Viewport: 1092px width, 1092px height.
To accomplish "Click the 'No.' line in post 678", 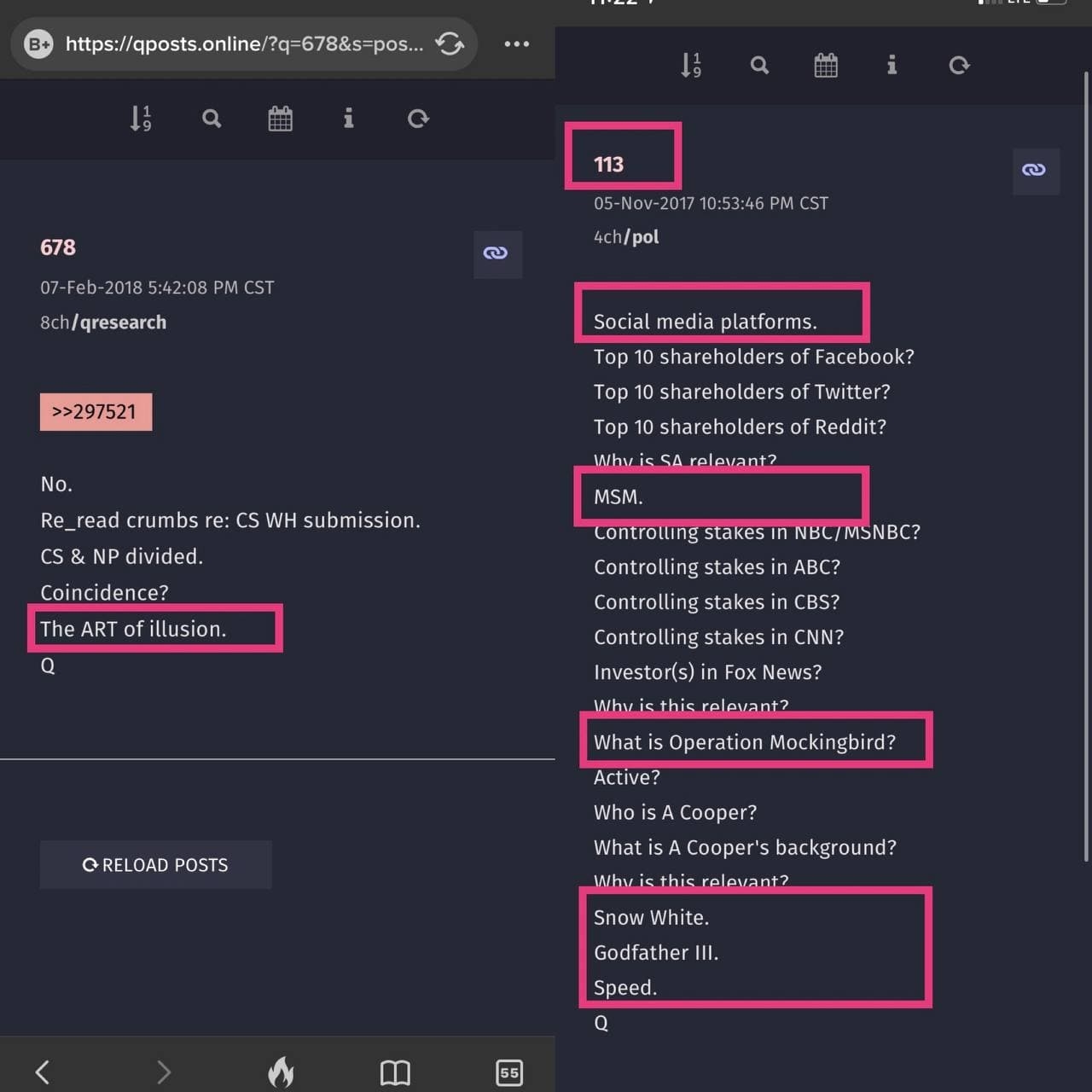I will tap(56, 485).
